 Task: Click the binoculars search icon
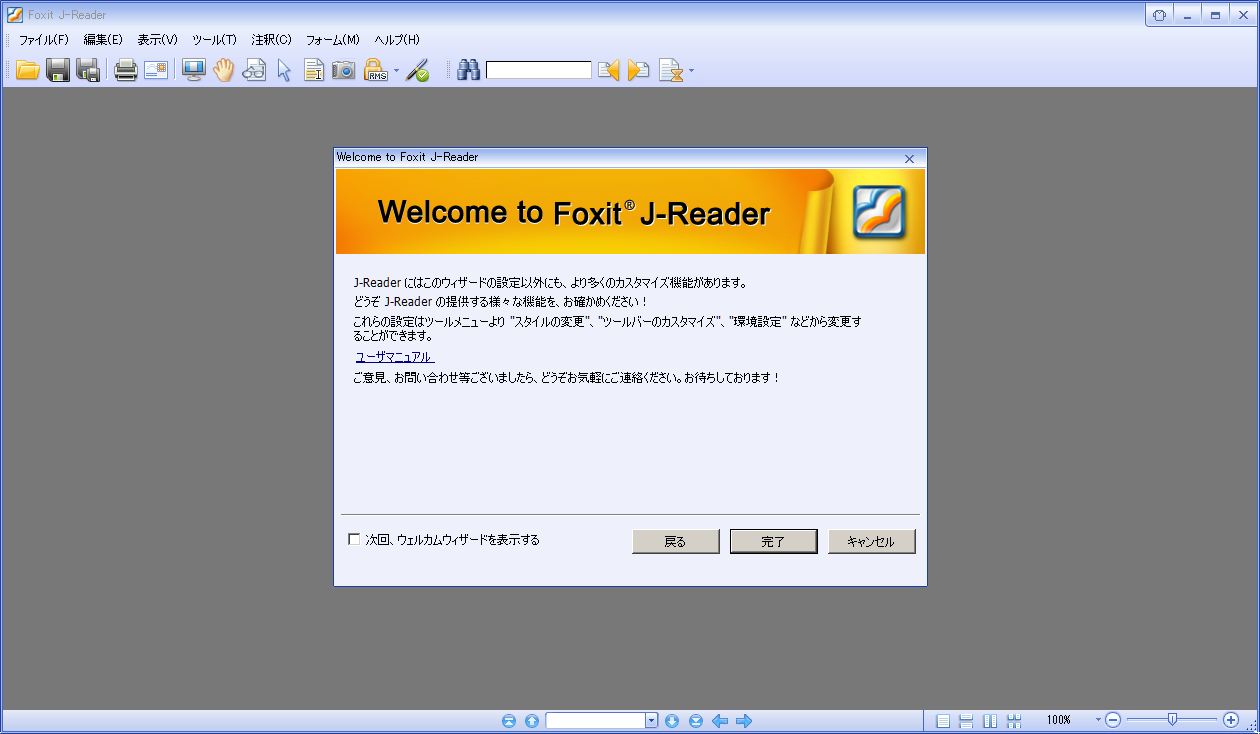(468, 70)
